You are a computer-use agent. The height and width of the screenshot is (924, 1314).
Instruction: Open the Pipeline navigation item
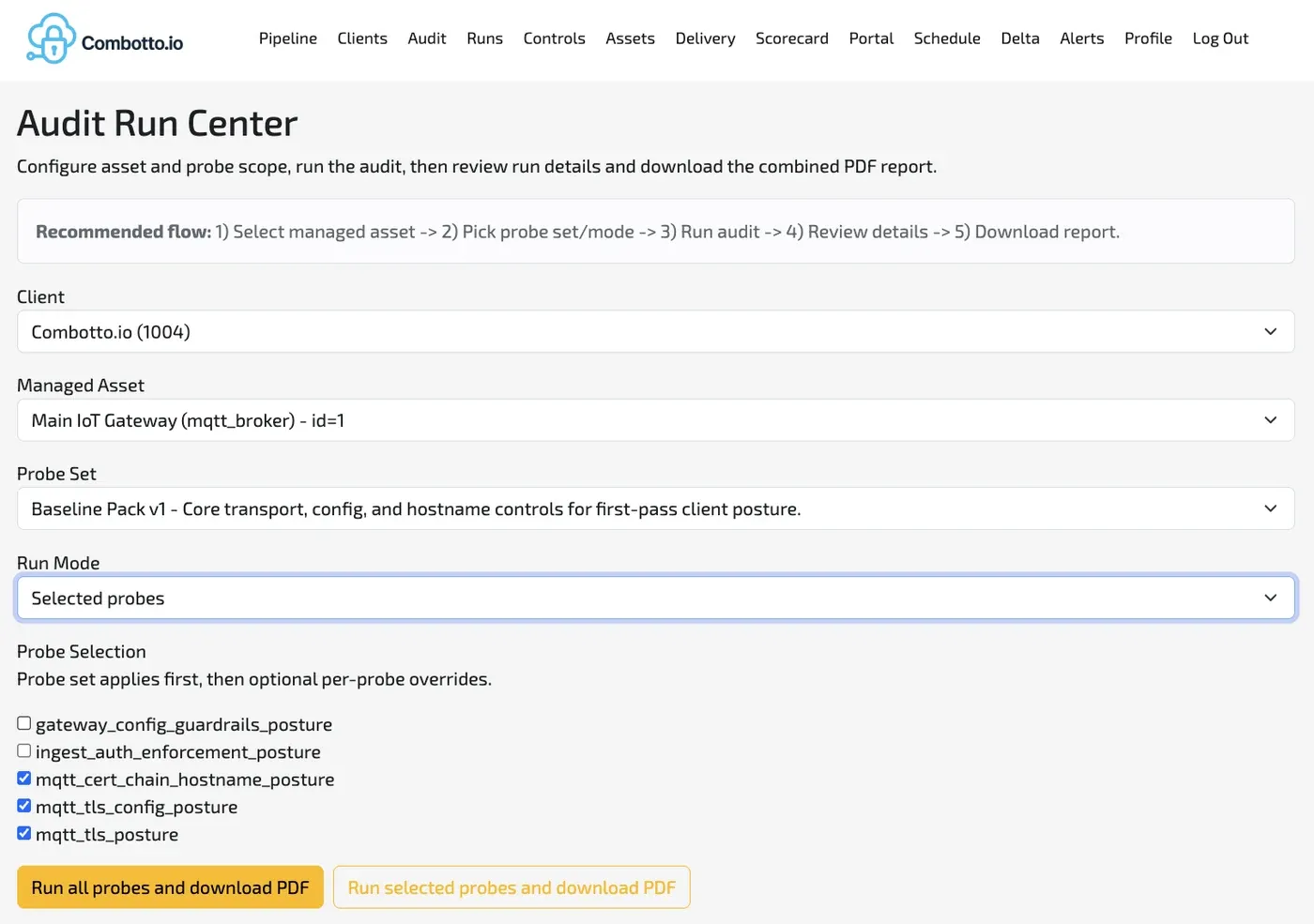(287, 38)
